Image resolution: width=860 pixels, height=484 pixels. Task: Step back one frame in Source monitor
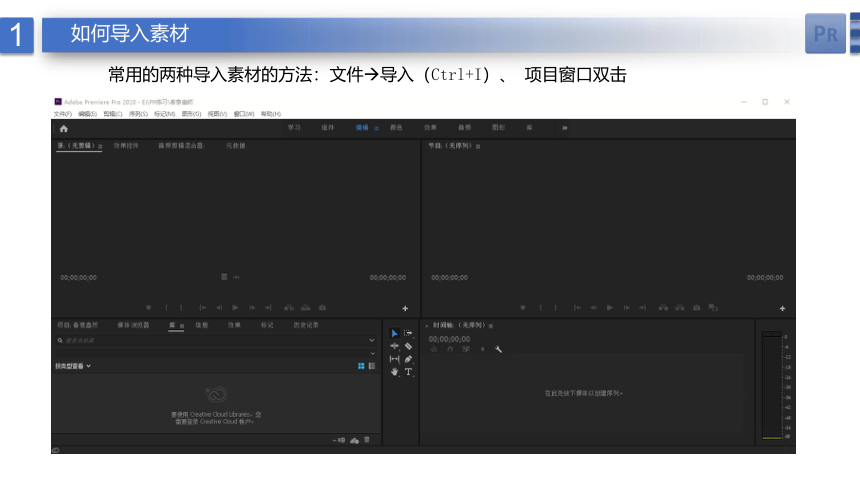[x=219, y=308]
